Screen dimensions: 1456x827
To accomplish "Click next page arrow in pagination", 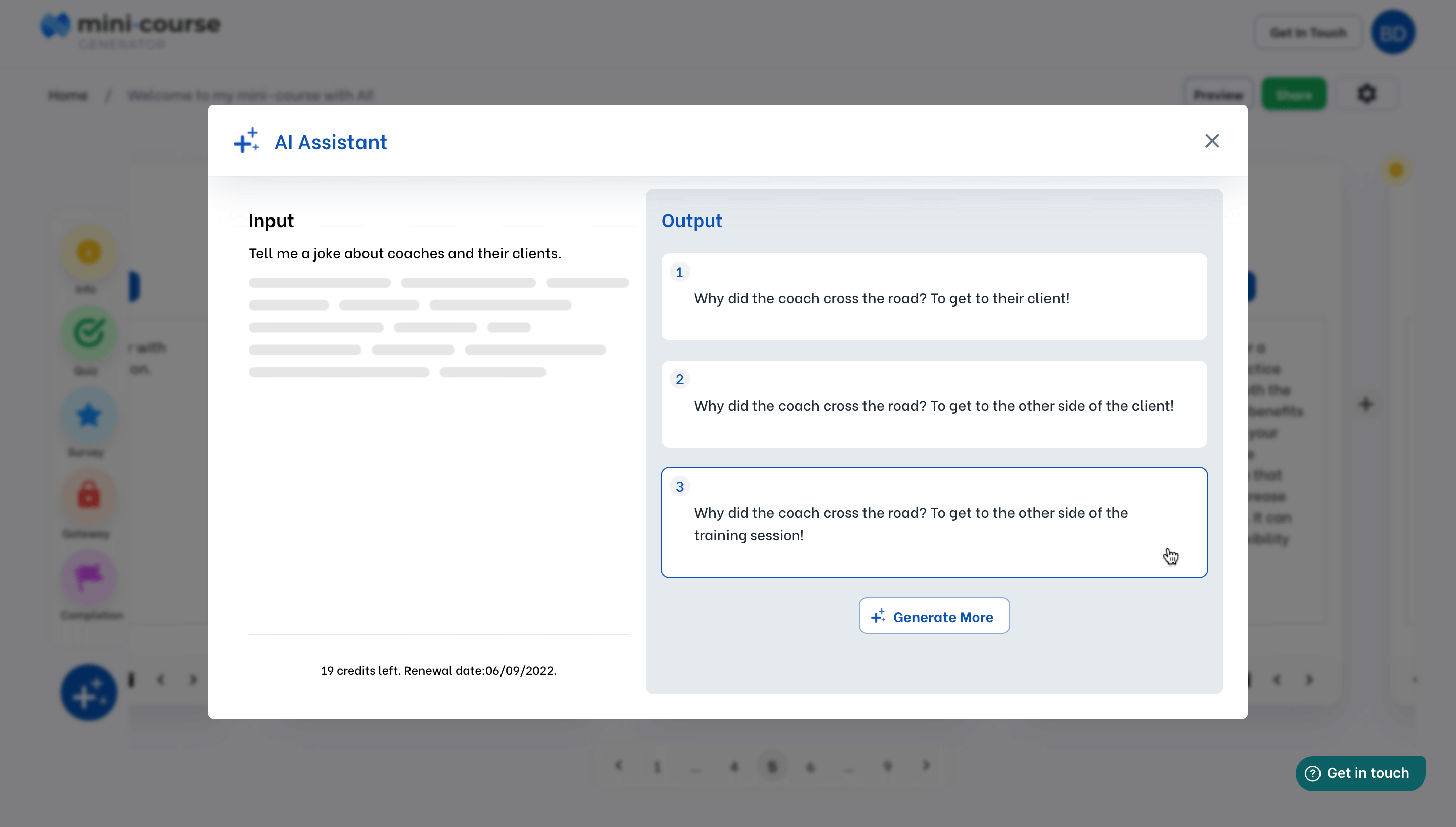I will (x=926, y=766).
